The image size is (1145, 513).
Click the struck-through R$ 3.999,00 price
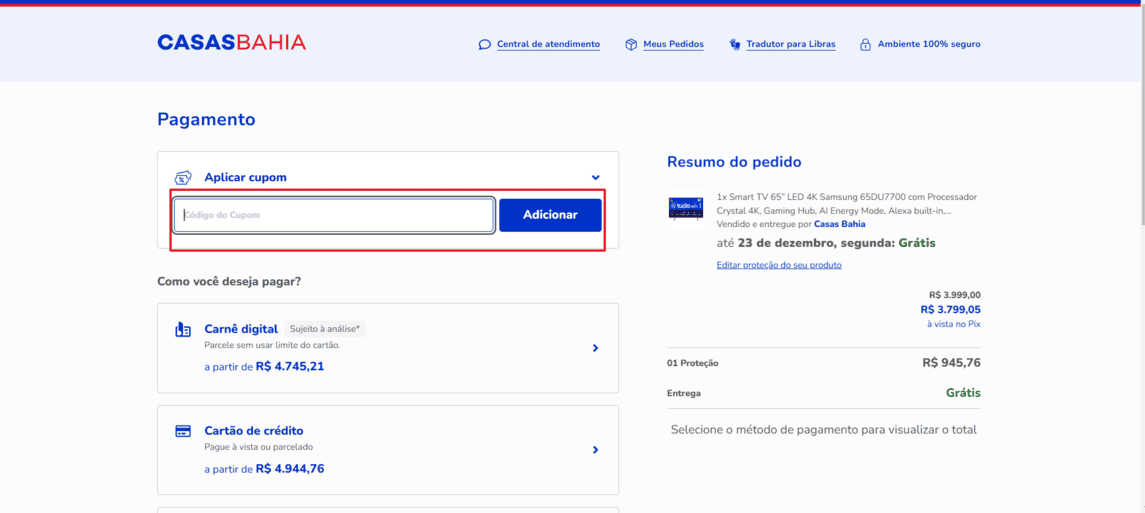click(955, 295)
